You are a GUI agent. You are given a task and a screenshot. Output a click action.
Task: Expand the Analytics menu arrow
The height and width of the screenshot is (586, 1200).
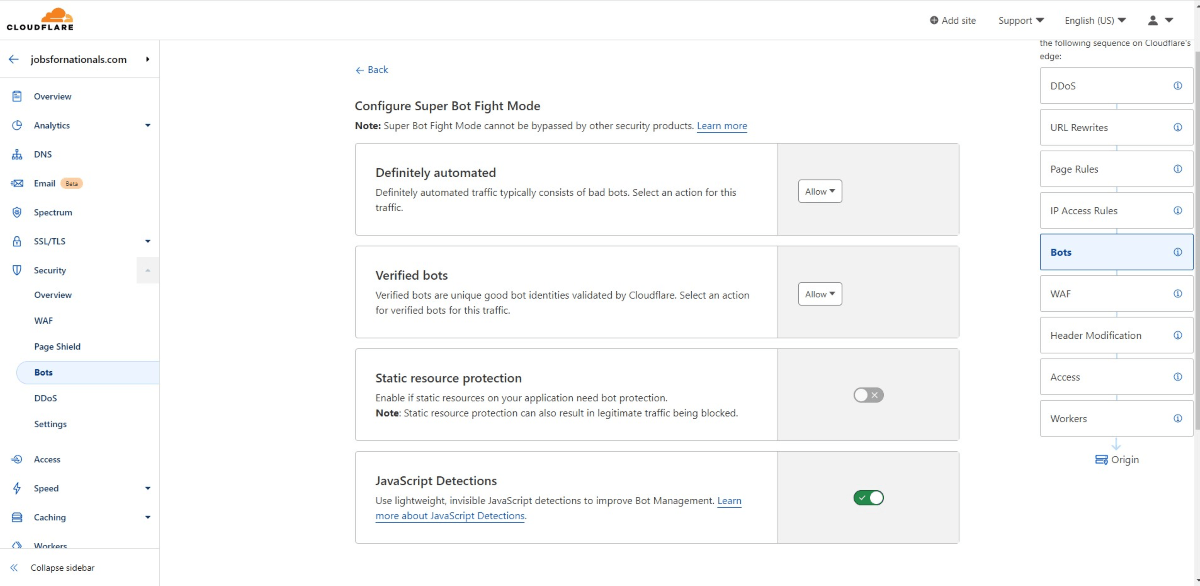[148, 125]
